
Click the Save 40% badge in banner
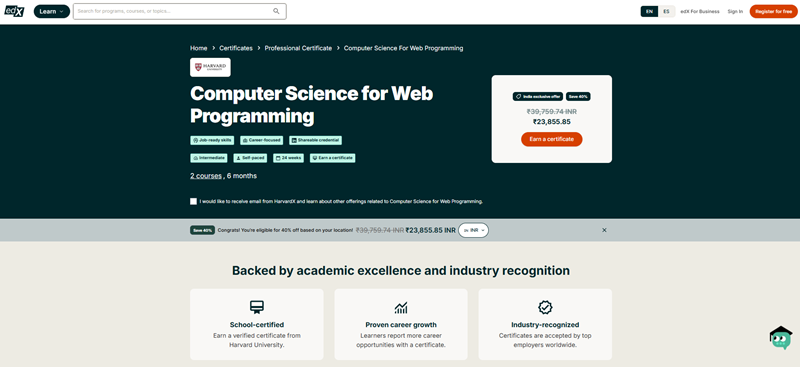coord(203,230)
